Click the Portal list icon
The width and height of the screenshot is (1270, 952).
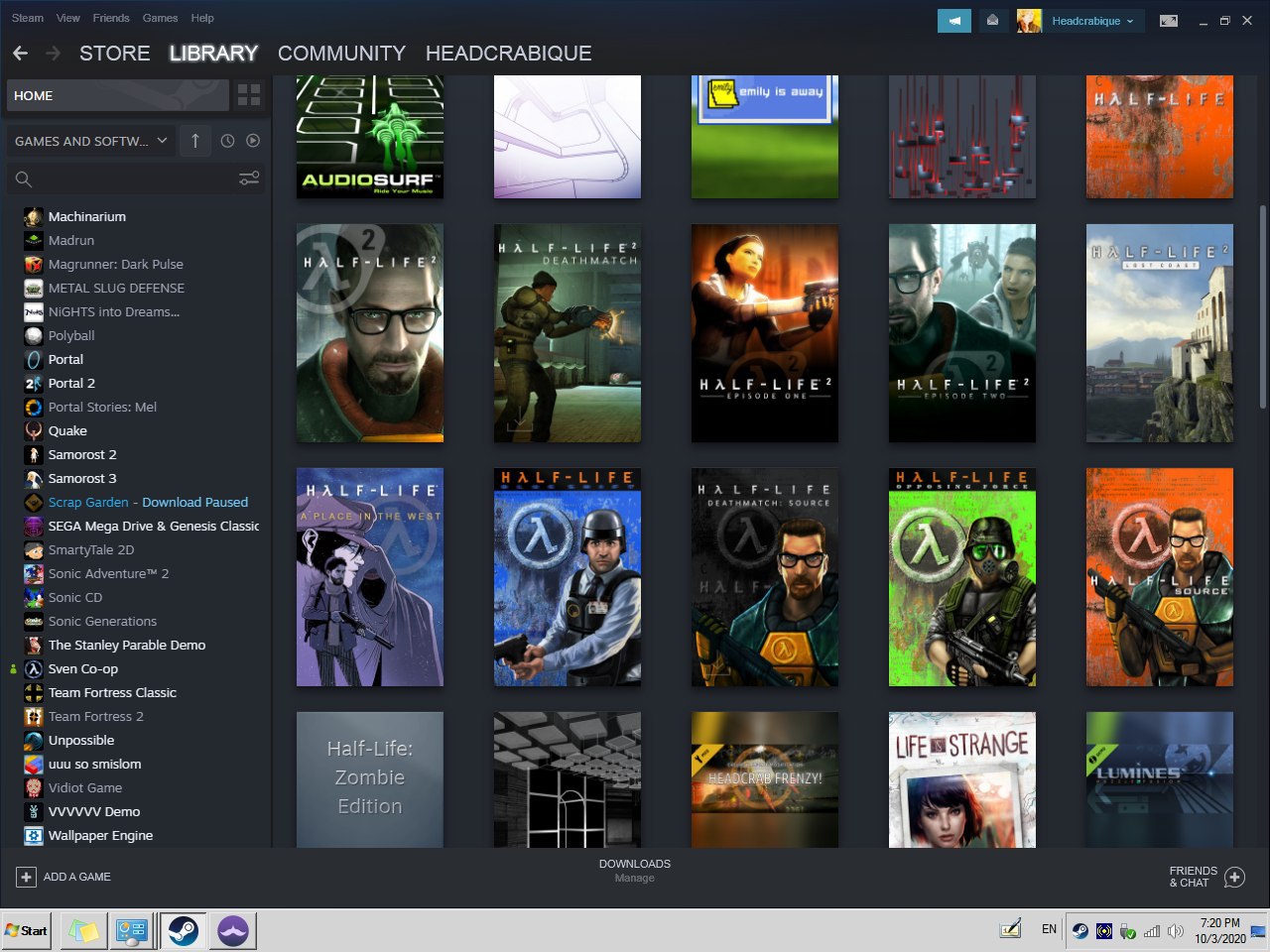(34, 359)
